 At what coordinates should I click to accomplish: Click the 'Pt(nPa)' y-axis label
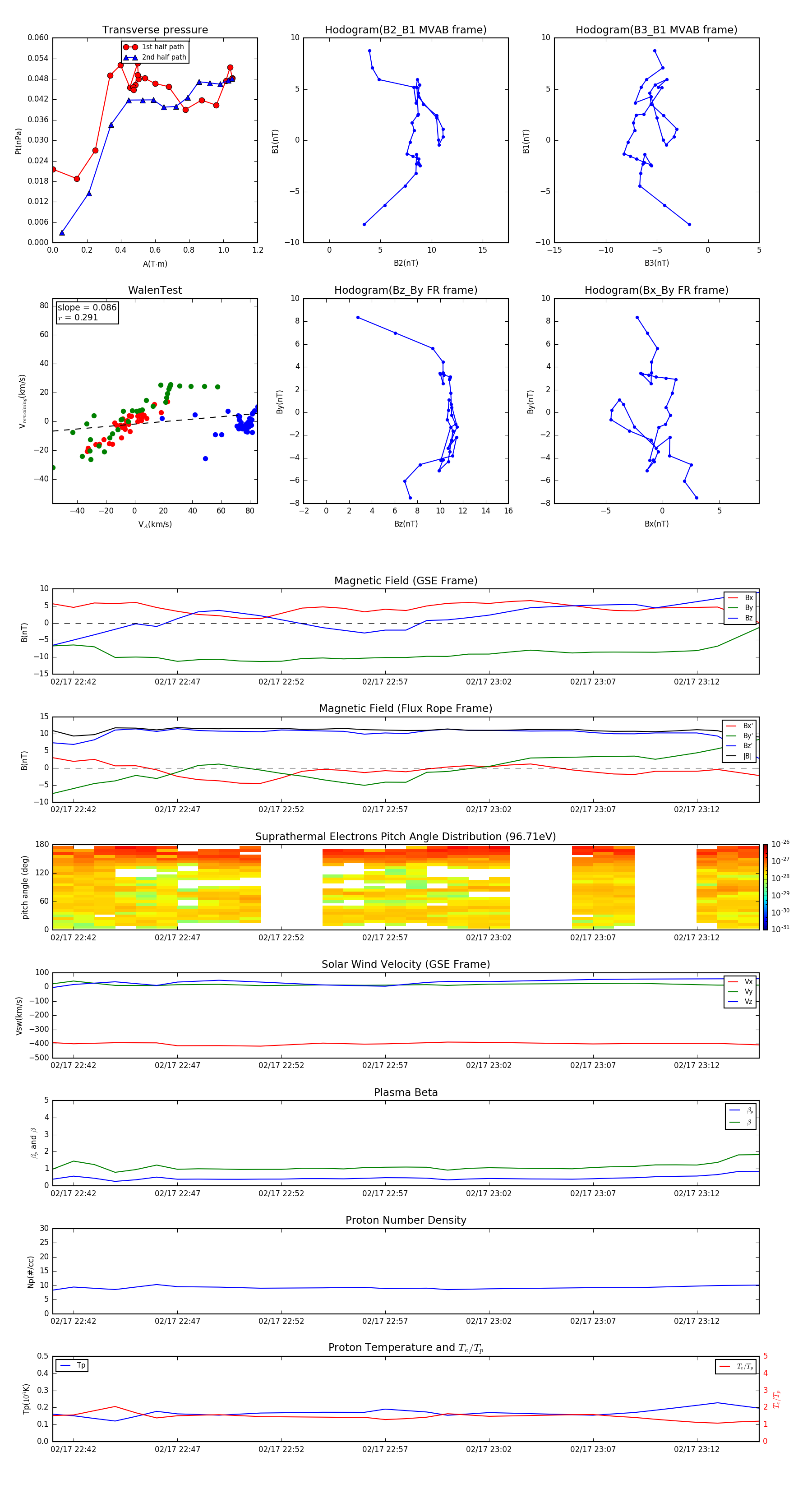click(x=18, y=140)
